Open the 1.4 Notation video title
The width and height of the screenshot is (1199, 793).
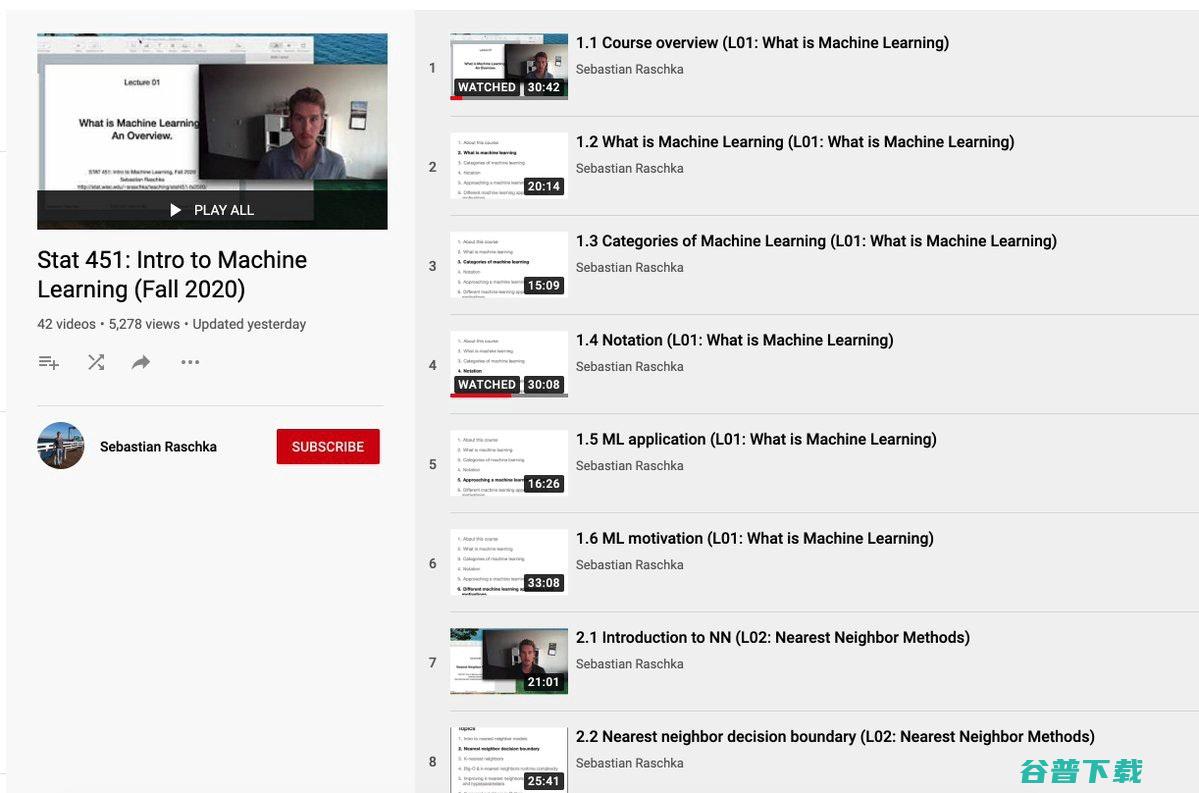coord(734,340)
